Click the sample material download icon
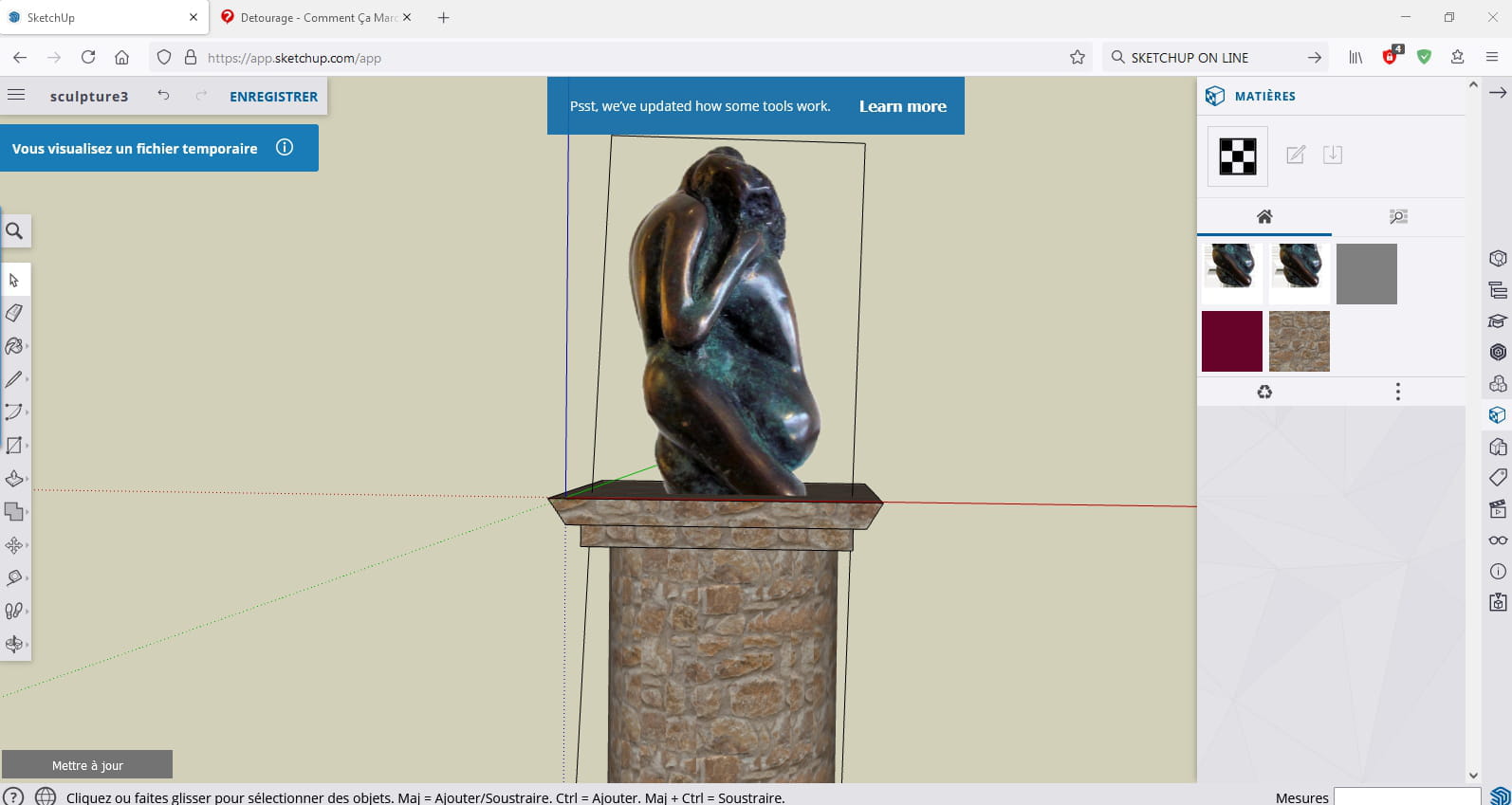The image size is (1512, 805). tap(1333, 155)
